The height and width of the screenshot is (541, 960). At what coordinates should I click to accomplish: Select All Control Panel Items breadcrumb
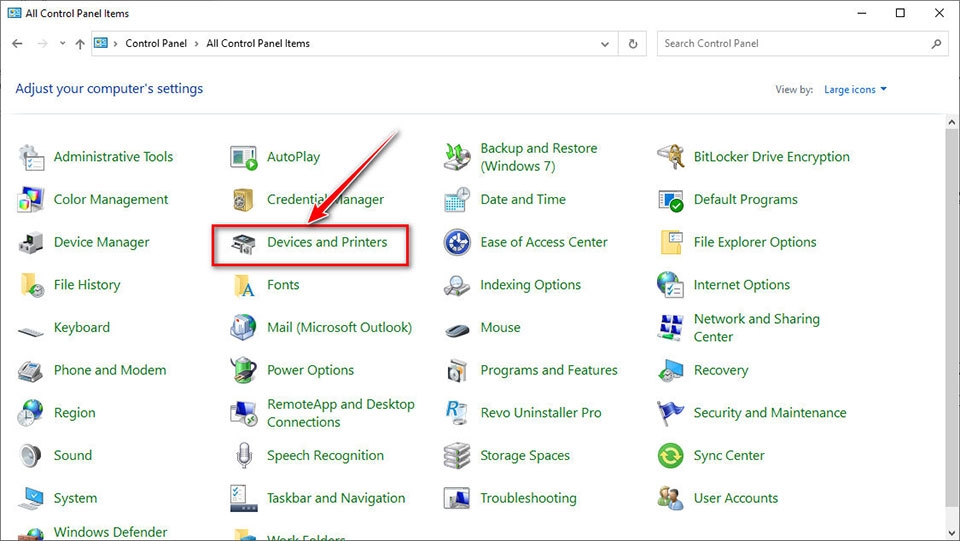[x=258, y=44]
